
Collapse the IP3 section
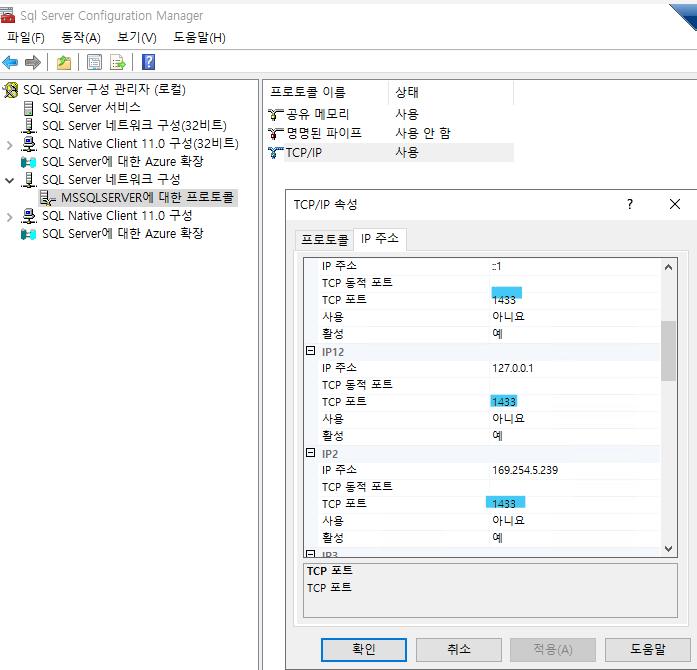[311, 554]
